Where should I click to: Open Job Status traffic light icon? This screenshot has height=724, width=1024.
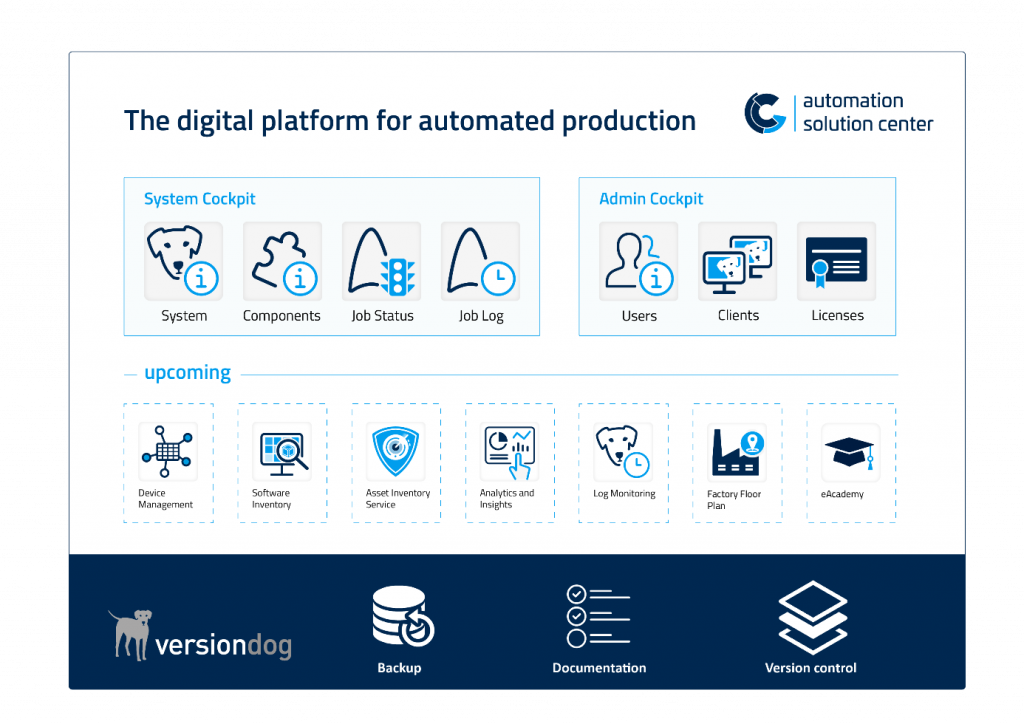[x=381, y=262]
